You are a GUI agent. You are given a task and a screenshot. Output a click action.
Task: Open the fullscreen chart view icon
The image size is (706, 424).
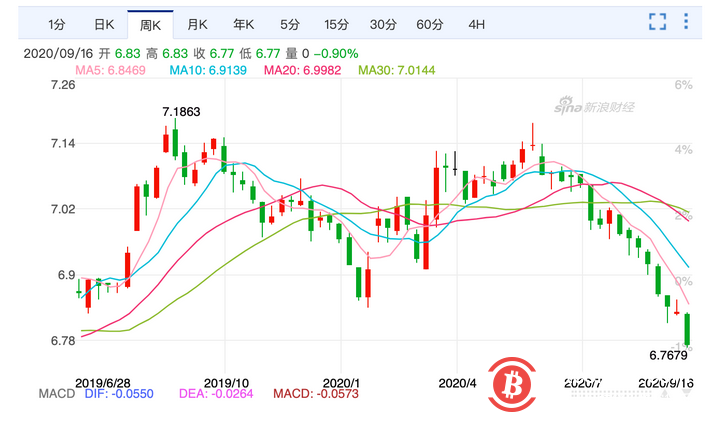pyautogui.click(x=657, y=22)
